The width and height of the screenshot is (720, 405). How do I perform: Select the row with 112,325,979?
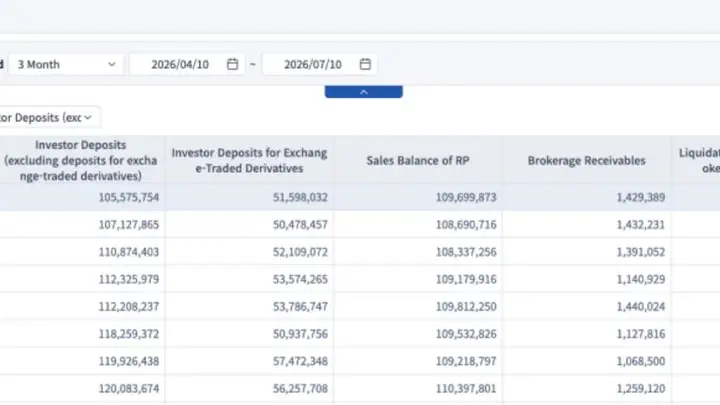tap(360, 279)
